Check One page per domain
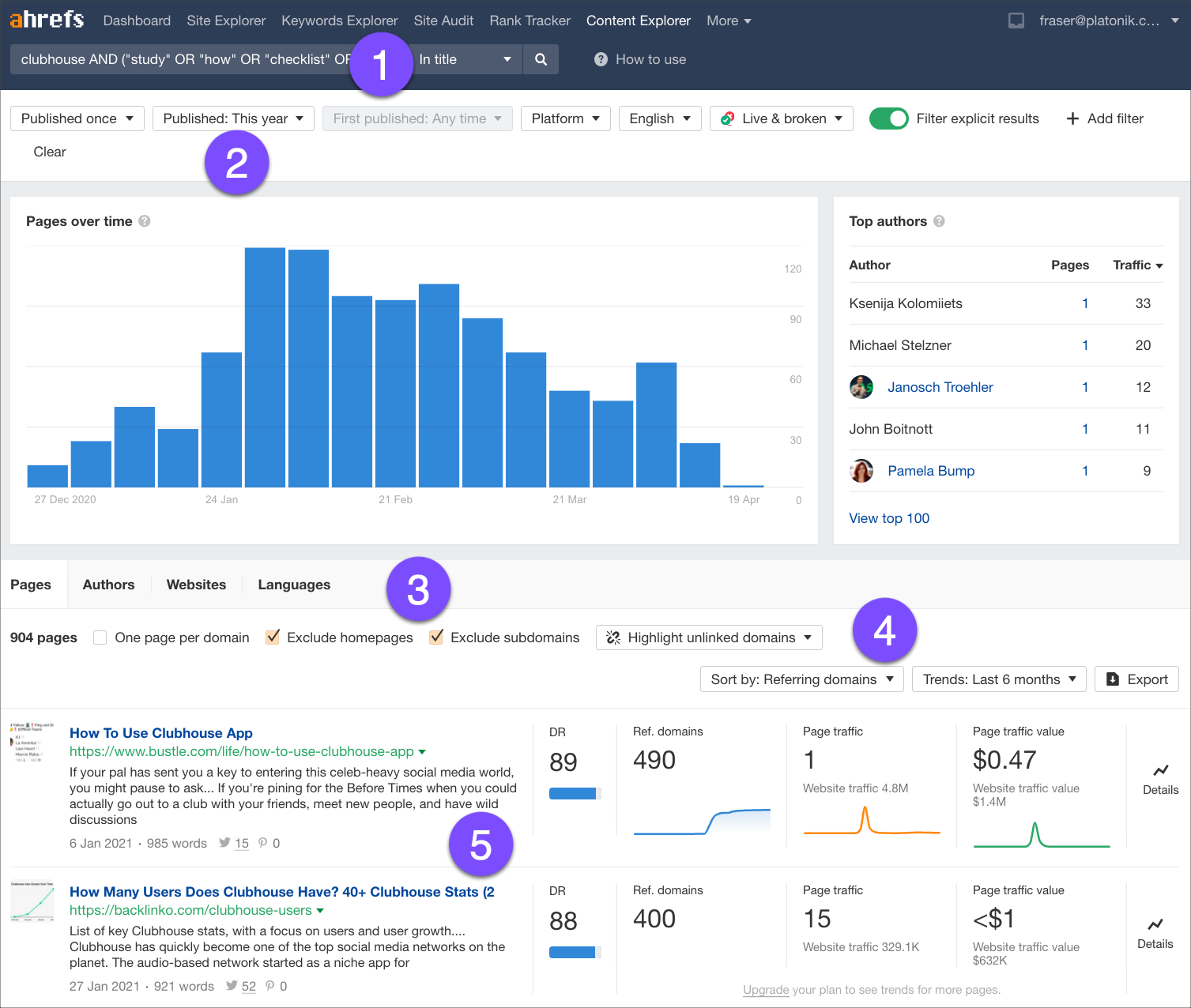1191x1008 pixels. point(100,638)
